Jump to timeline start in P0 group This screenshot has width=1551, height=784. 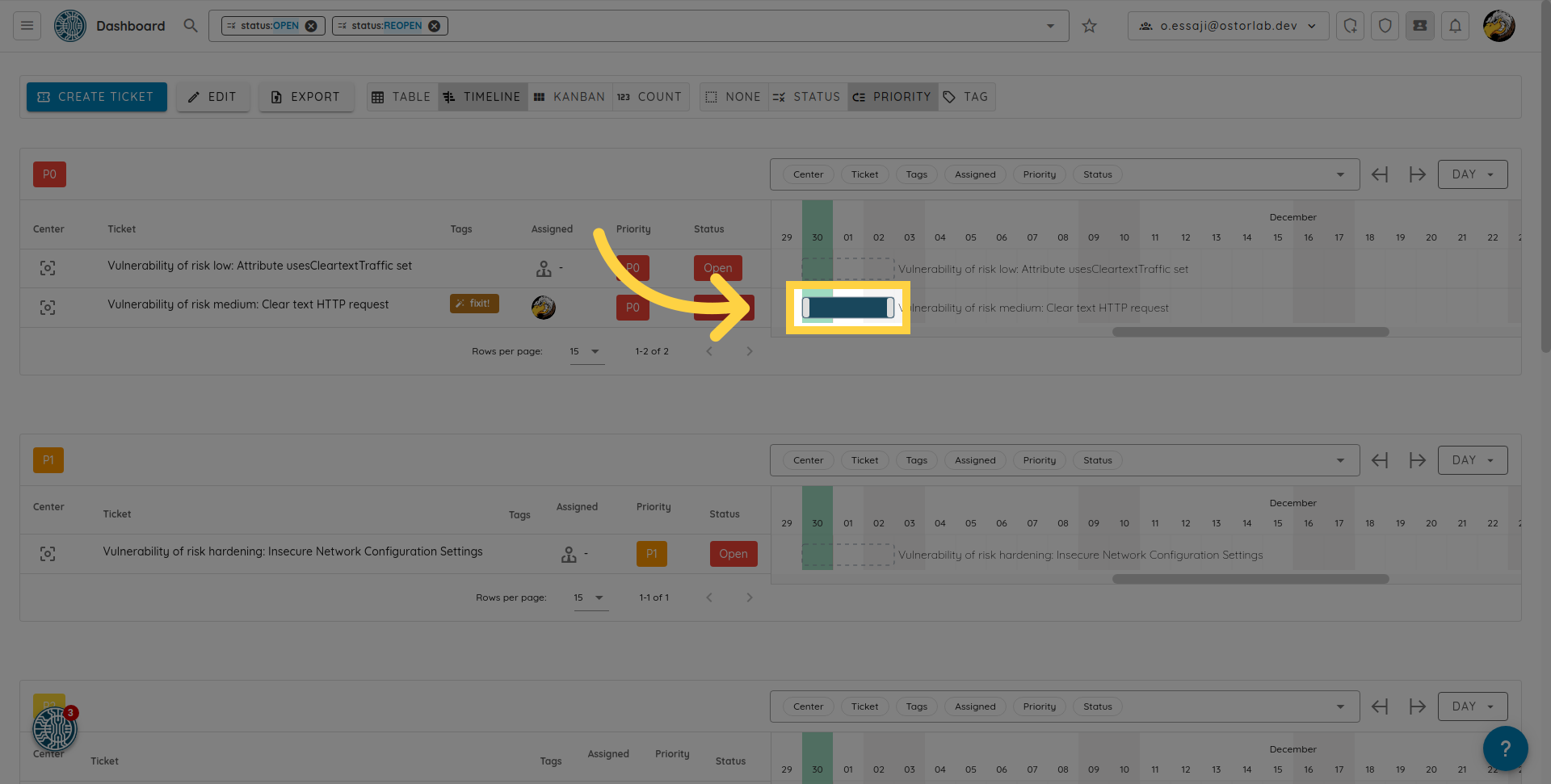point(1380,174)
